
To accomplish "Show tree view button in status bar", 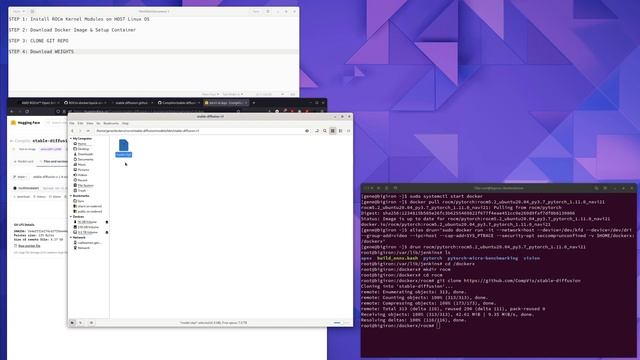I will tap(80, 323).
